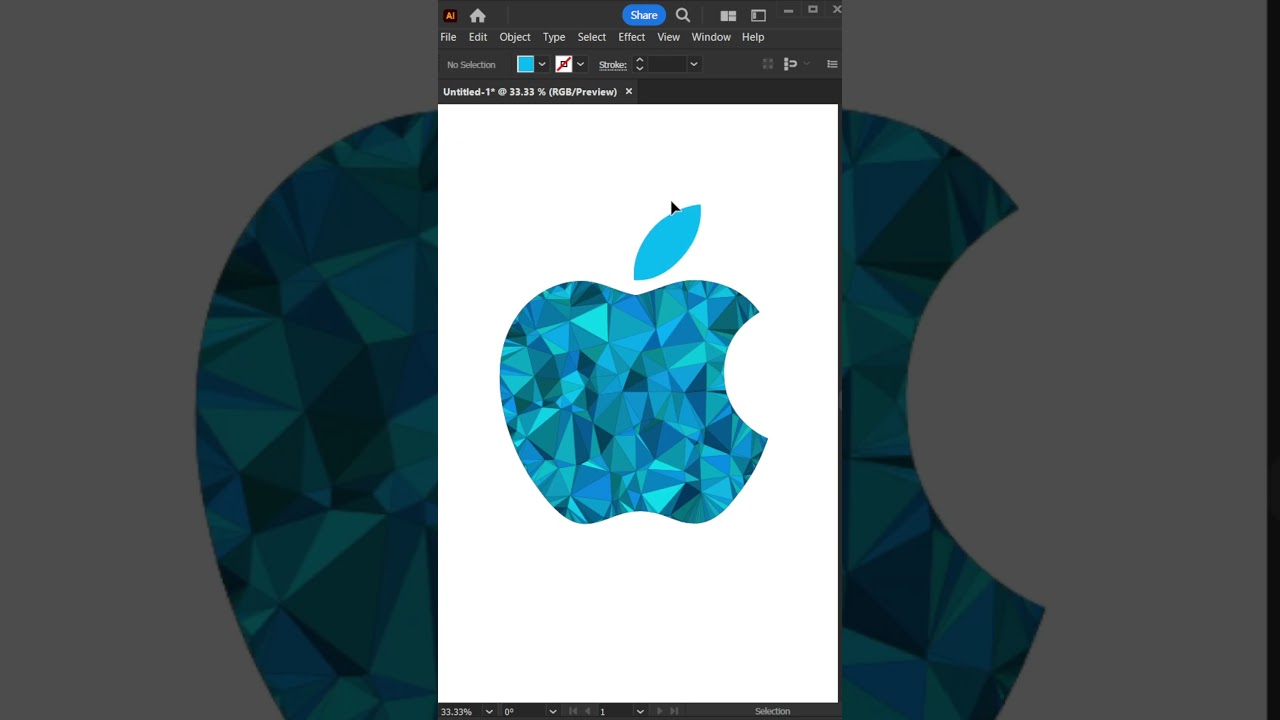
Task: Click the align selection icon in control bar
Action: [x=790, y=64]
